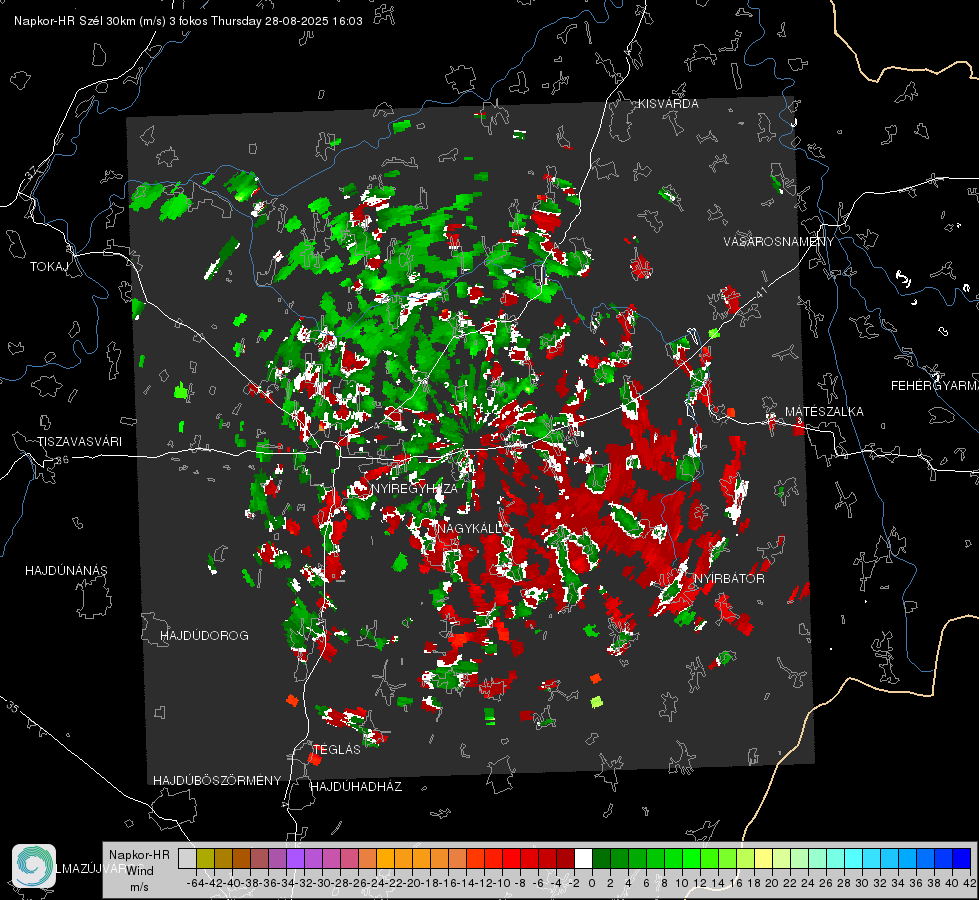
Task: Click road number 35 at lower left
Action: tap(14, 707)
